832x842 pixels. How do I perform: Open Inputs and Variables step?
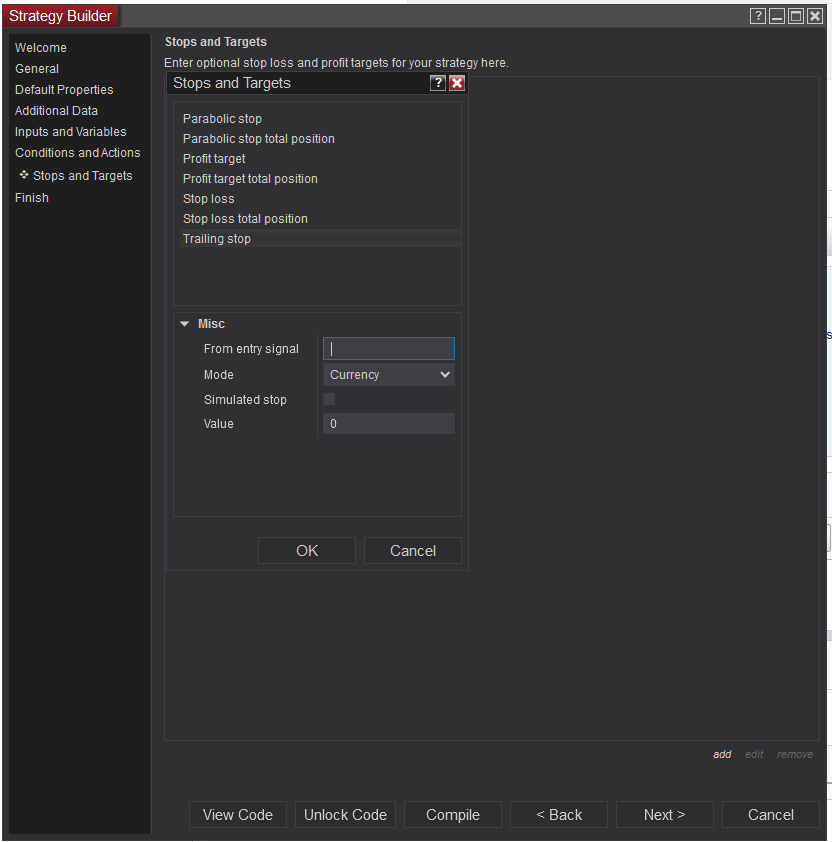70,132
